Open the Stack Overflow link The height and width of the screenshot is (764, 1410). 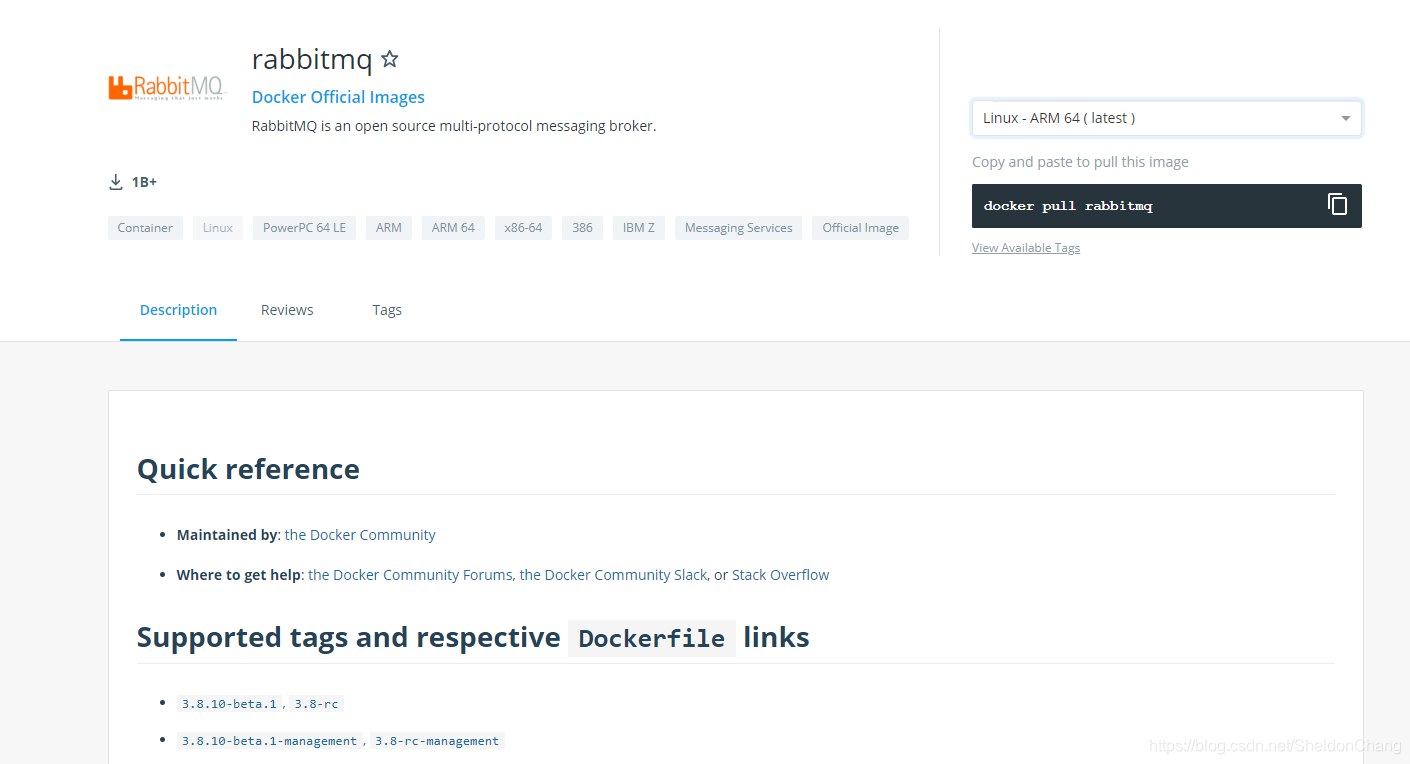[780, 575]
